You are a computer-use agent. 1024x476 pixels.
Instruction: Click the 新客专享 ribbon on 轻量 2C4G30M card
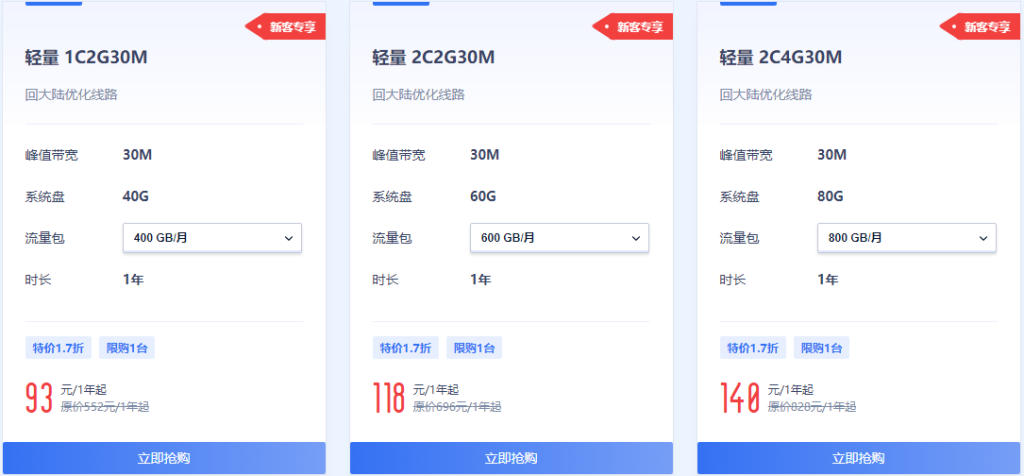(980, 27)
